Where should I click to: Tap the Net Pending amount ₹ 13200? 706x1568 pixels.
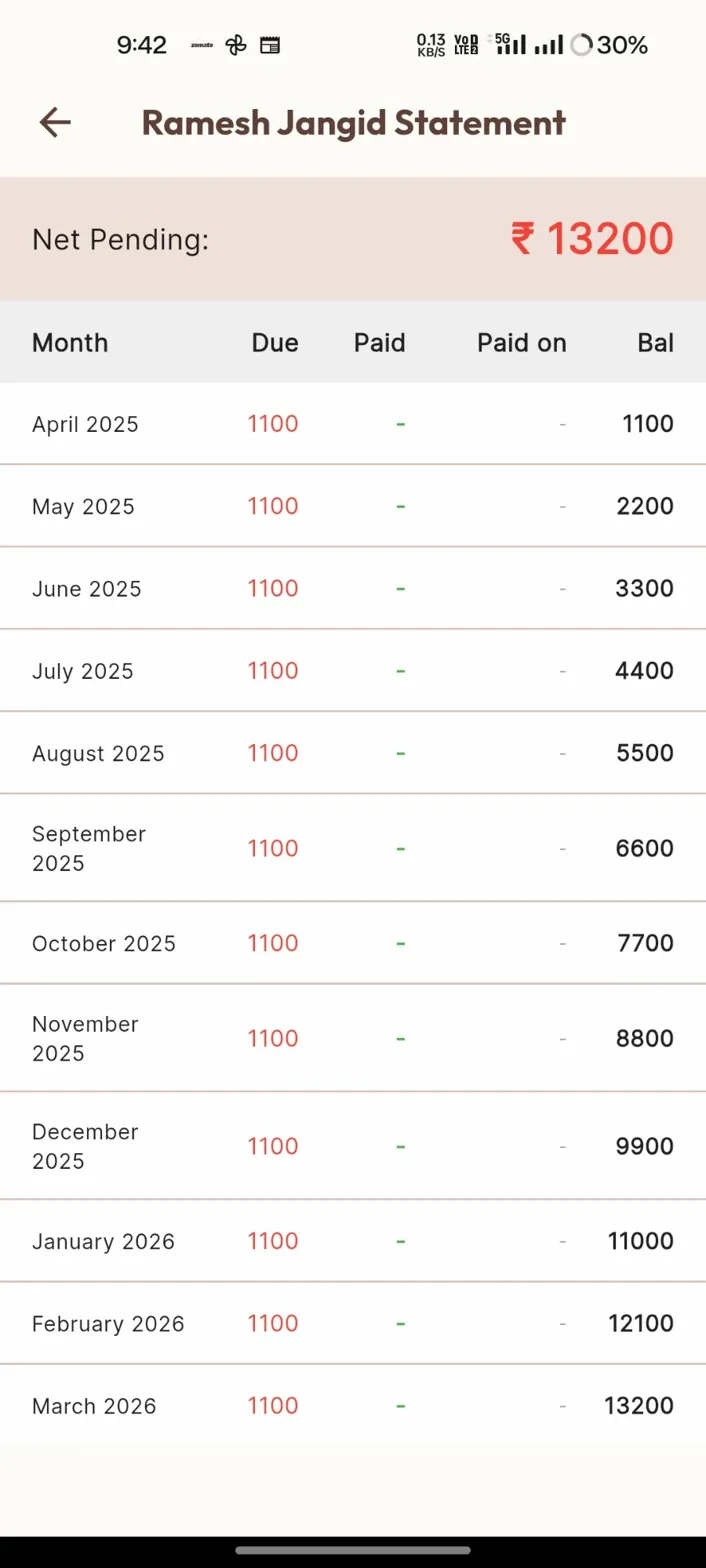pyautogui.click(x=592, y=239)
